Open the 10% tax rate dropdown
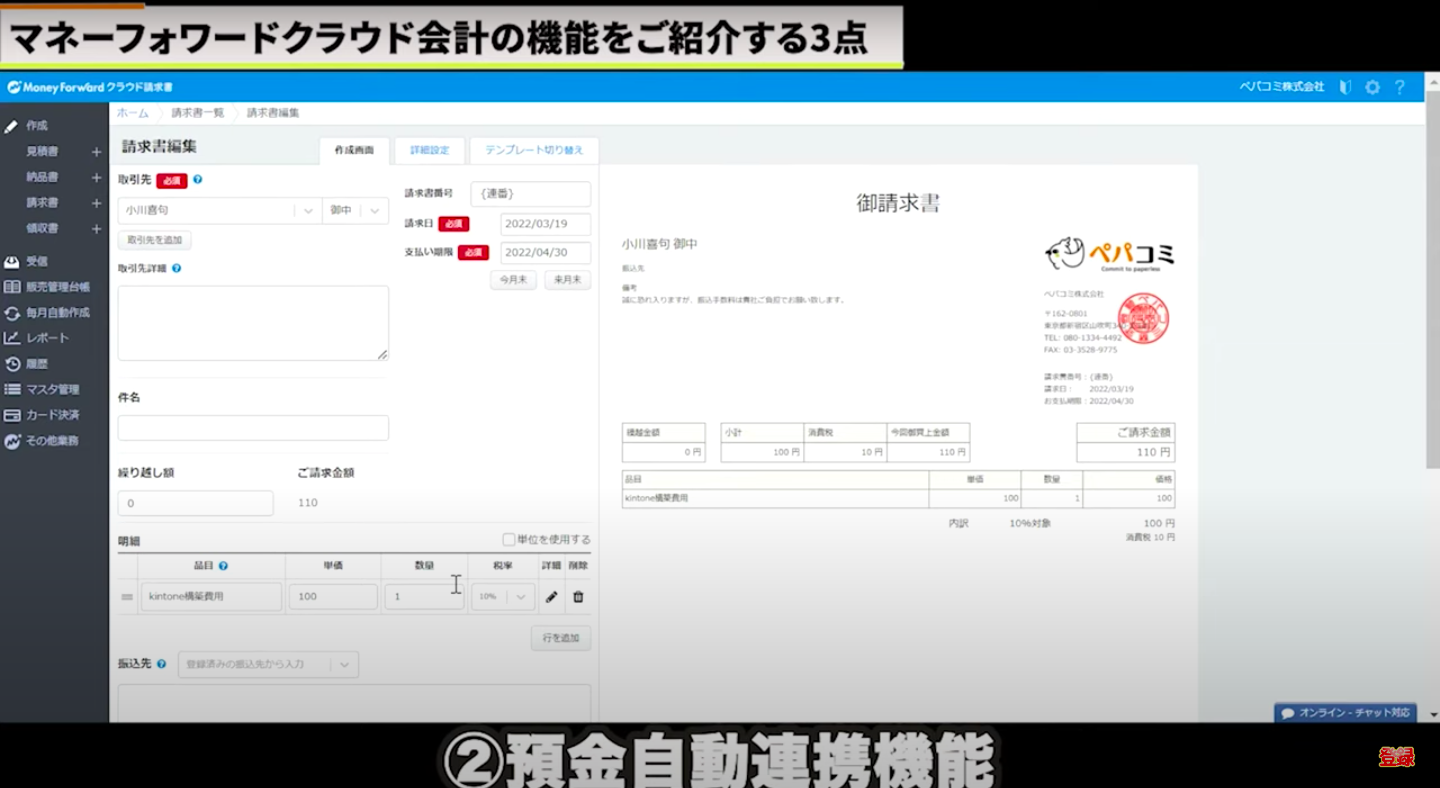1440x788 pixels. click(503, 597)
